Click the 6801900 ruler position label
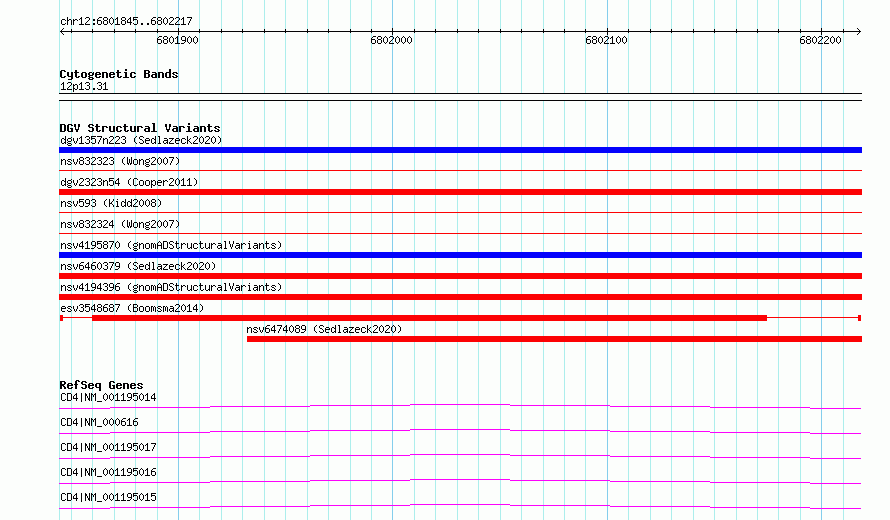890x520 pixels. coord(178,40)
